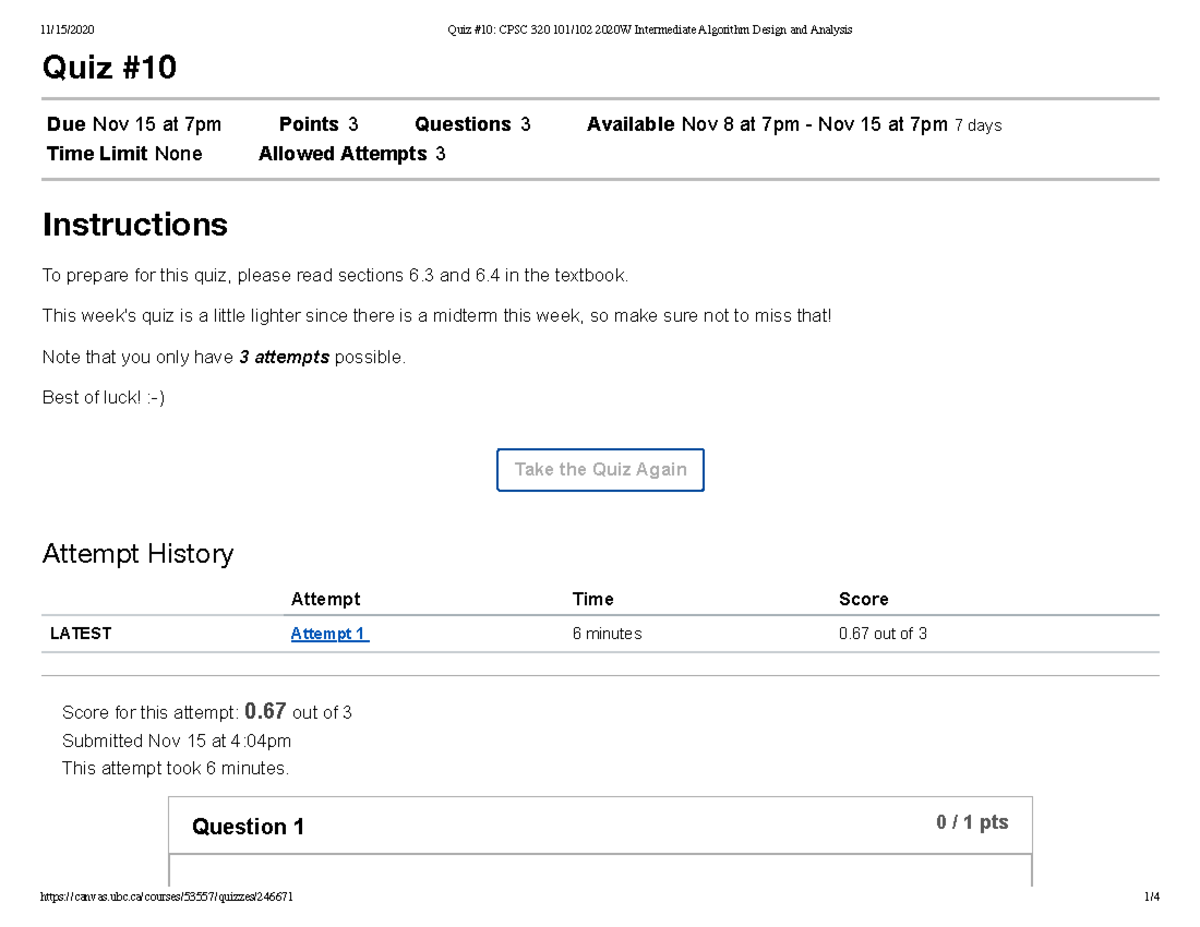Viewport: 1200px width, 927px height.
Task: Click the Attempt History heading
Action: pyautogui.click(x=137, y=554)
